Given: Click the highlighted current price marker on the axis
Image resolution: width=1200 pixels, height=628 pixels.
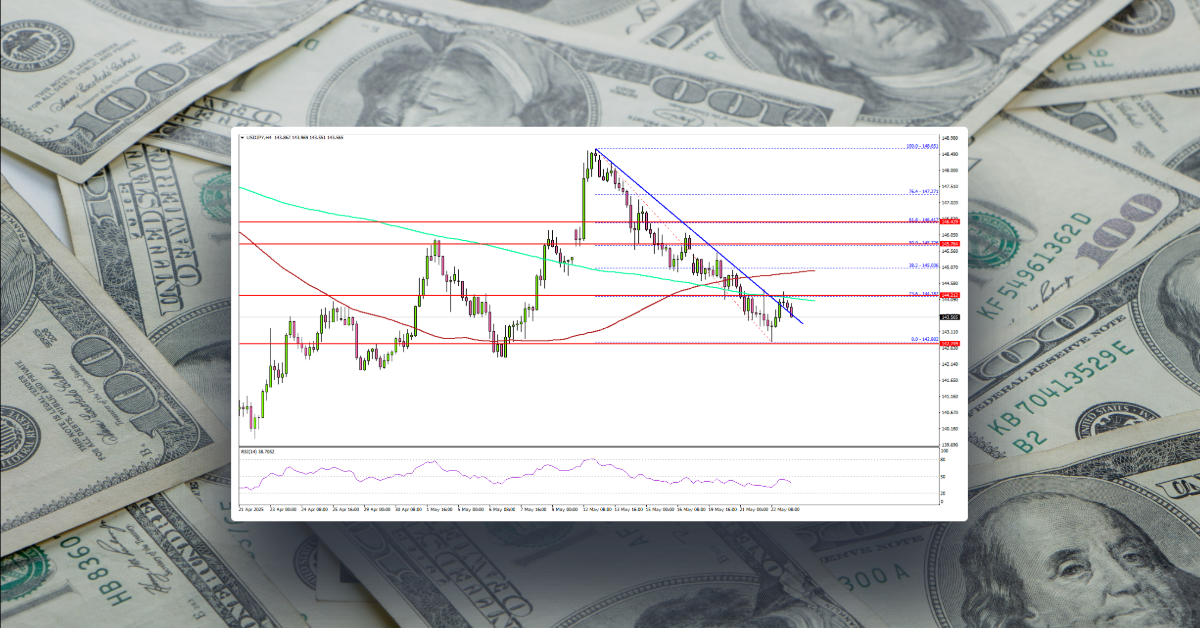Looking at the screenshot, I should click(947, 316).
